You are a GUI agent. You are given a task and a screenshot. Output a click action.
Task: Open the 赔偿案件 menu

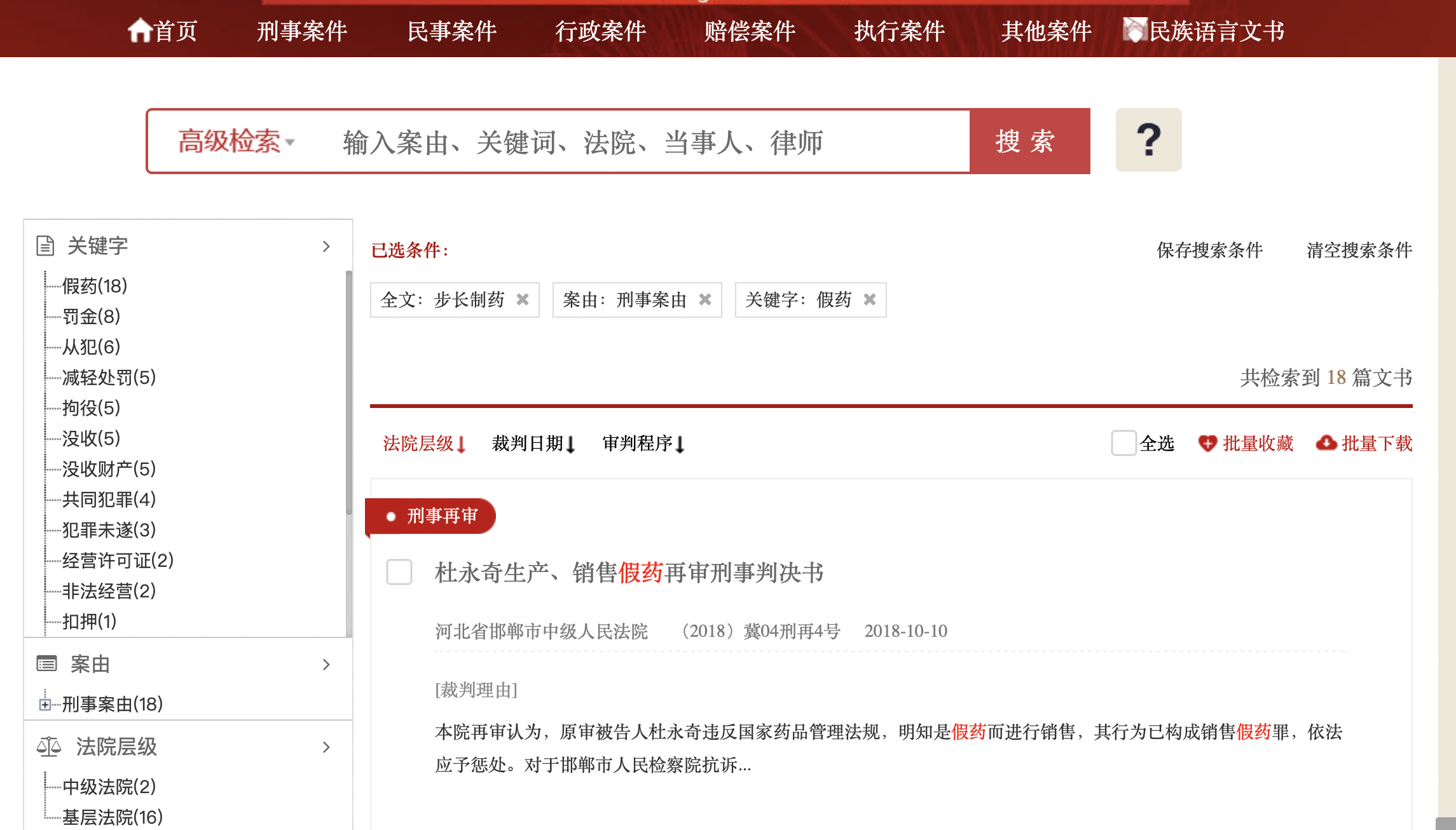point(750,31)
